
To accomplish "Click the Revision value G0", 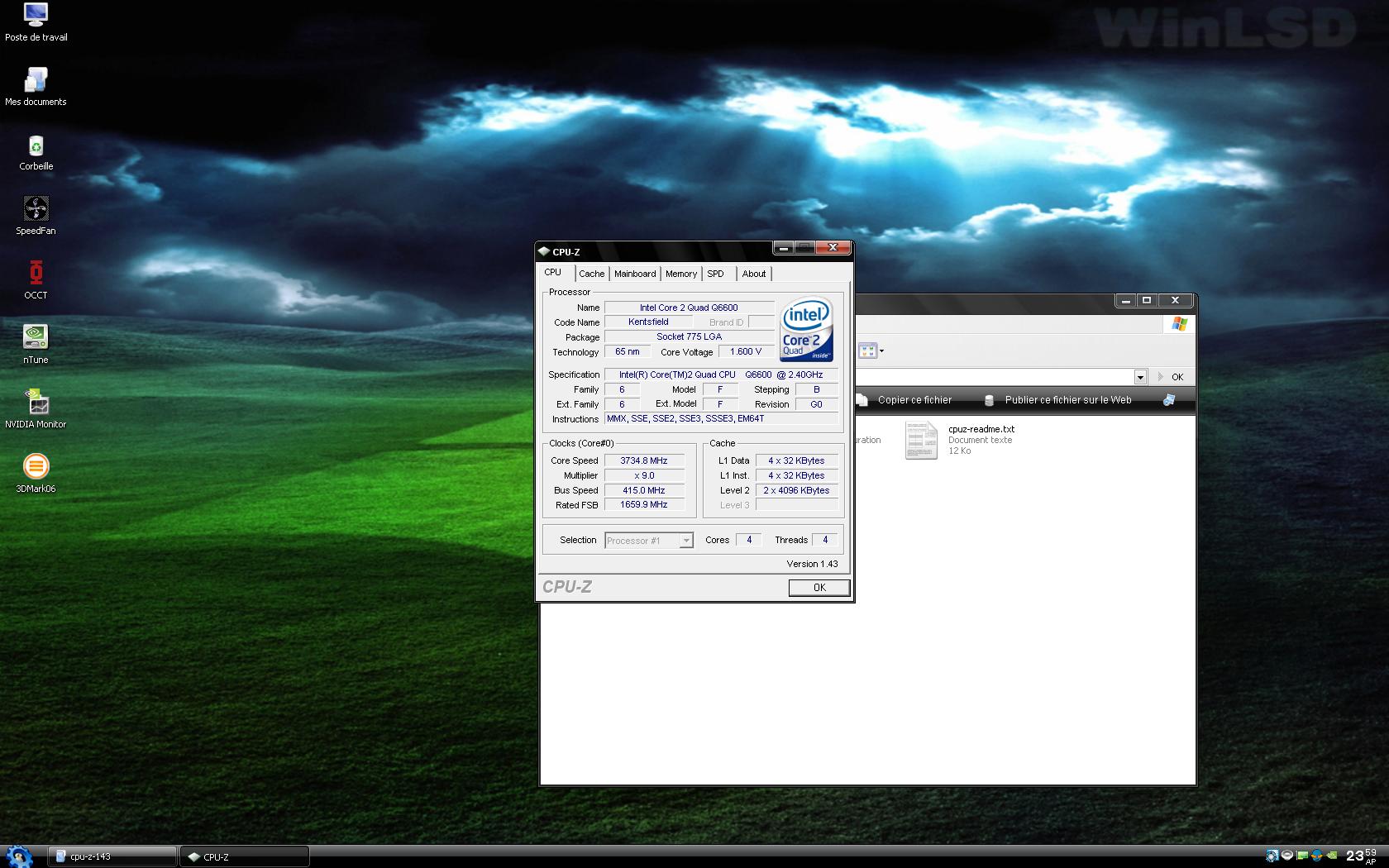I will (816, 404).
